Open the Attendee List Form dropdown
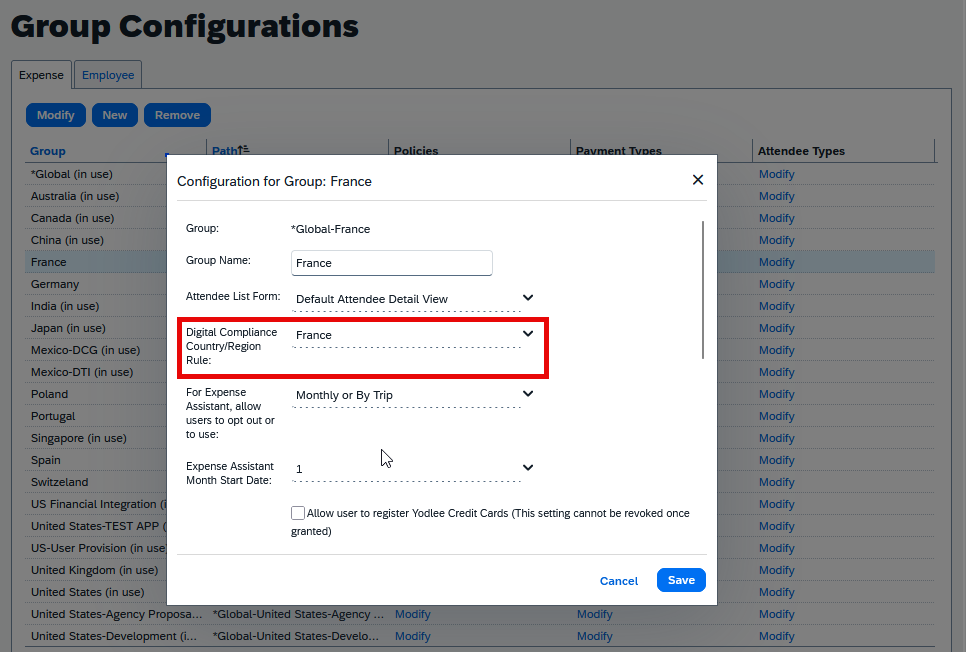 (x=412, y=299)
